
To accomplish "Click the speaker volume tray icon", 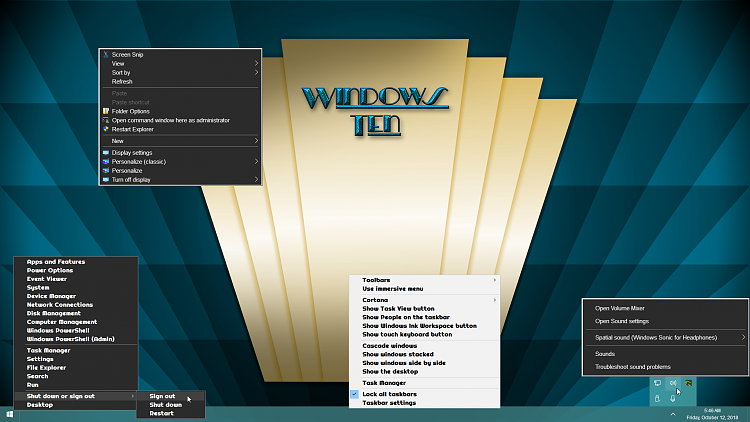I will point(673,383).
